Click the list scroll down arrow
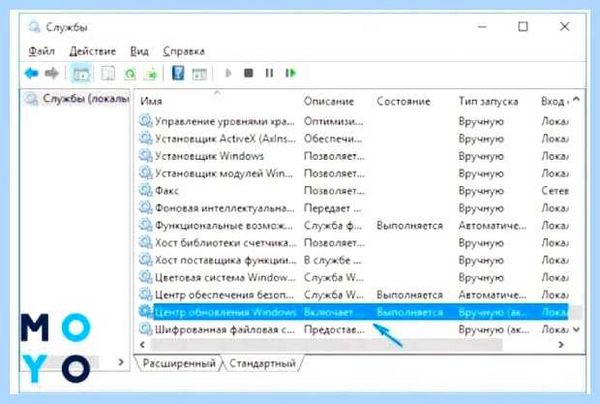600x404 pixels. click(x=577, y=329)
